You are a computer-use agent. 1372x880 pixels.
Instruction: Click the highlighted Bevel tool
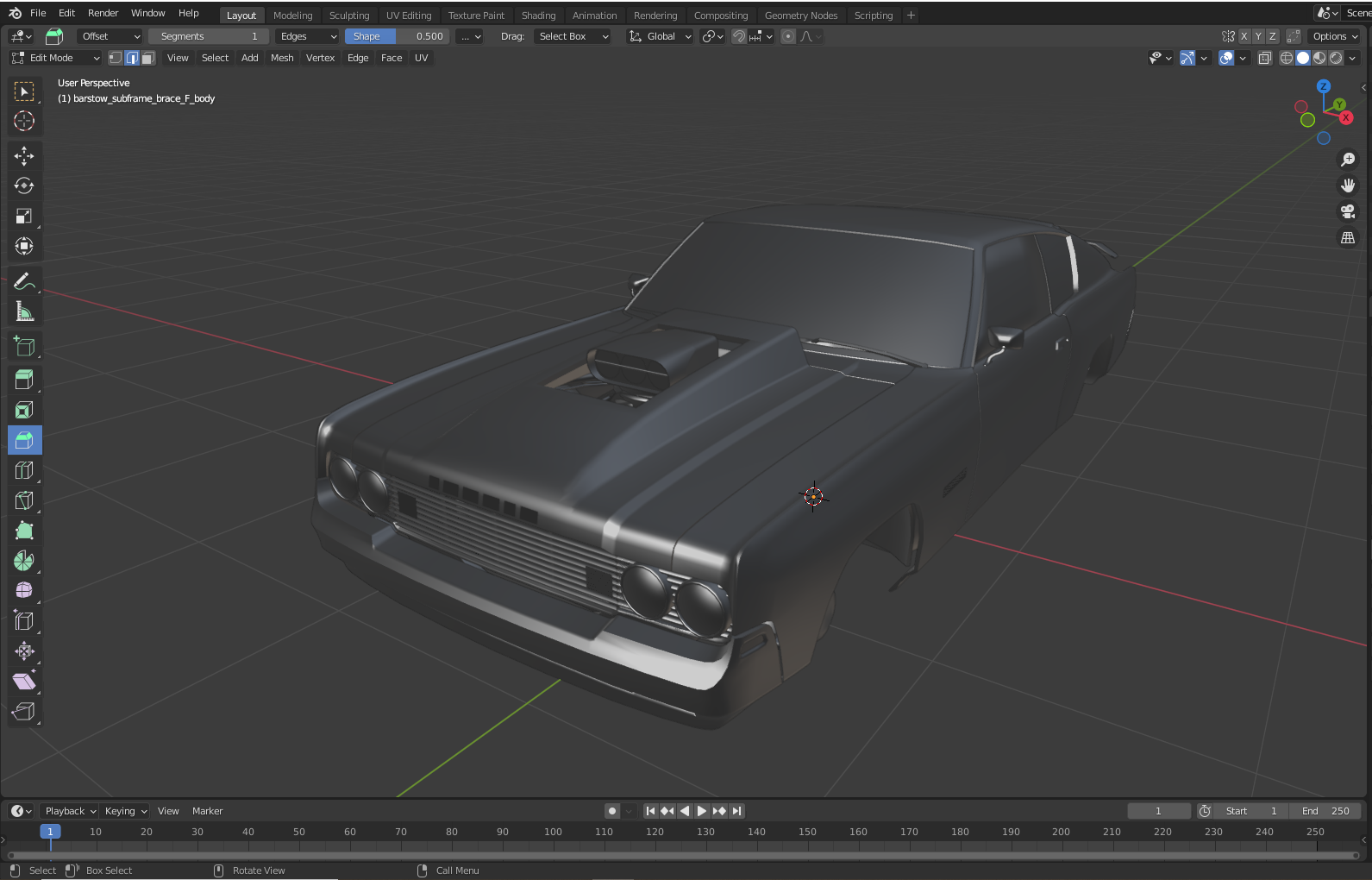[24, 440]
